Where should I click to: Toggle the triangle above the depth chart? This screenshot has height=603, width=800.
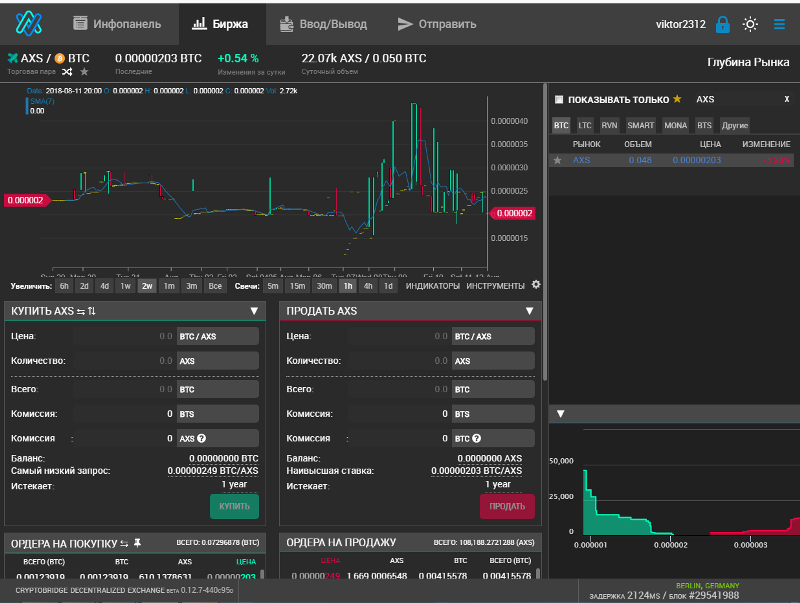pos(561,414)
